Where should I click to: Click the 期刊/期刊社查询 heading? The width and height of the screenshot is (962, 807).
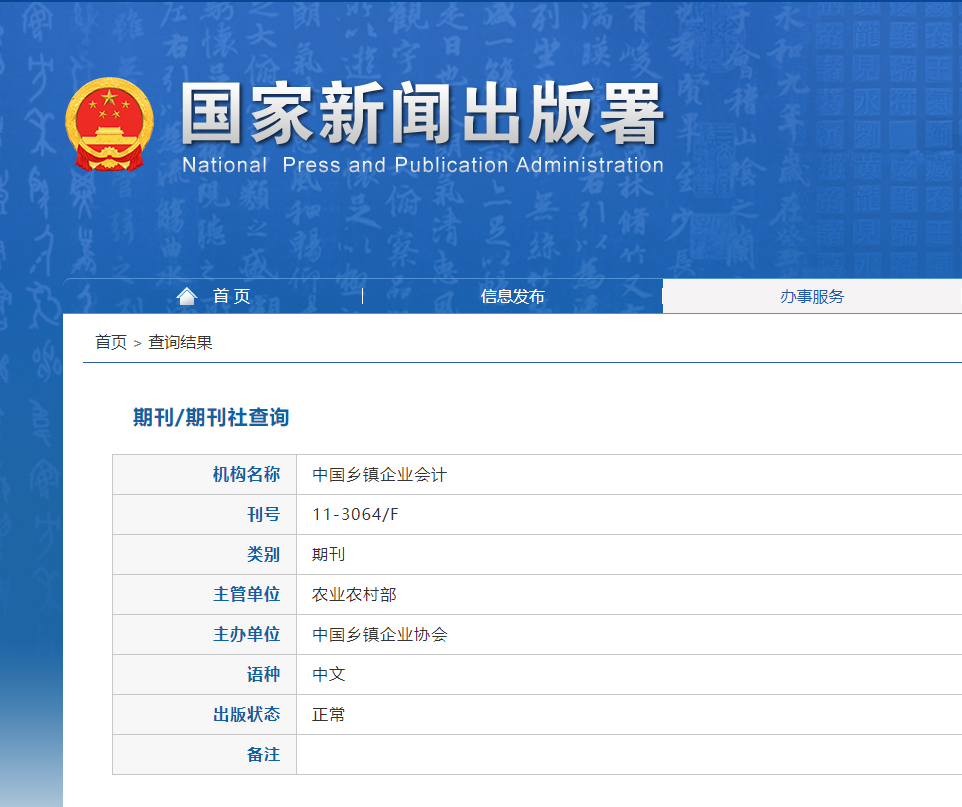[x=211, y=417]
